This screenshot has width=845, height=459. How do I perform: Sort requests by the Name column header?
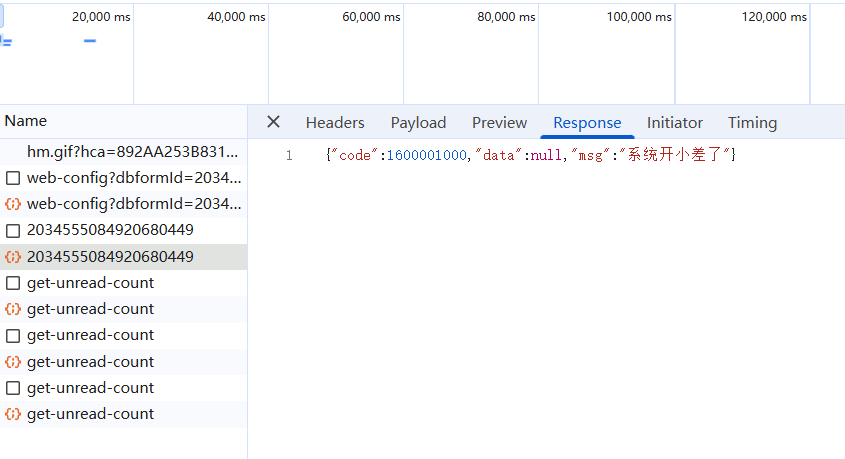[26, 121]
